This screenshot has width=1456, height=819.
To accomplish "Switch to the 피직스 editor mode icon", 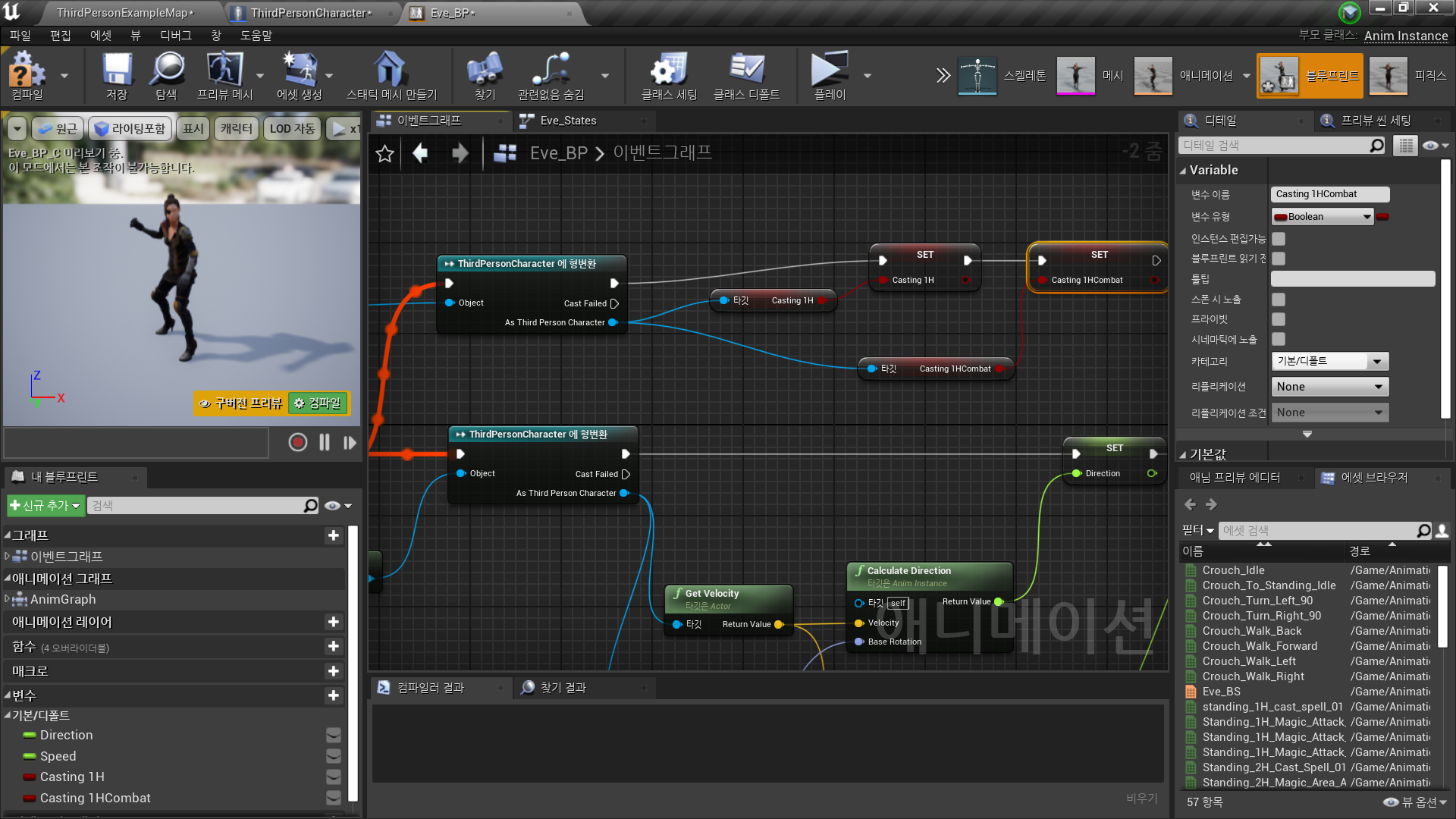I will pos(1388,75).
